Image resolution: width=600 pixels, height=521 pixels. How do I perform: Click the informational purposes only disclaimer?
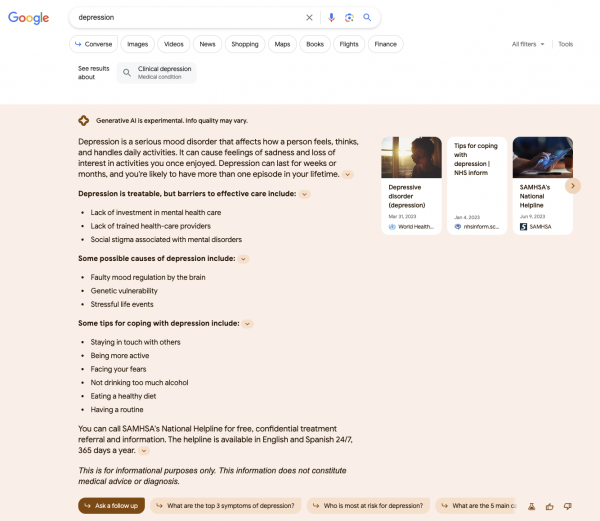tap(212, 476)
